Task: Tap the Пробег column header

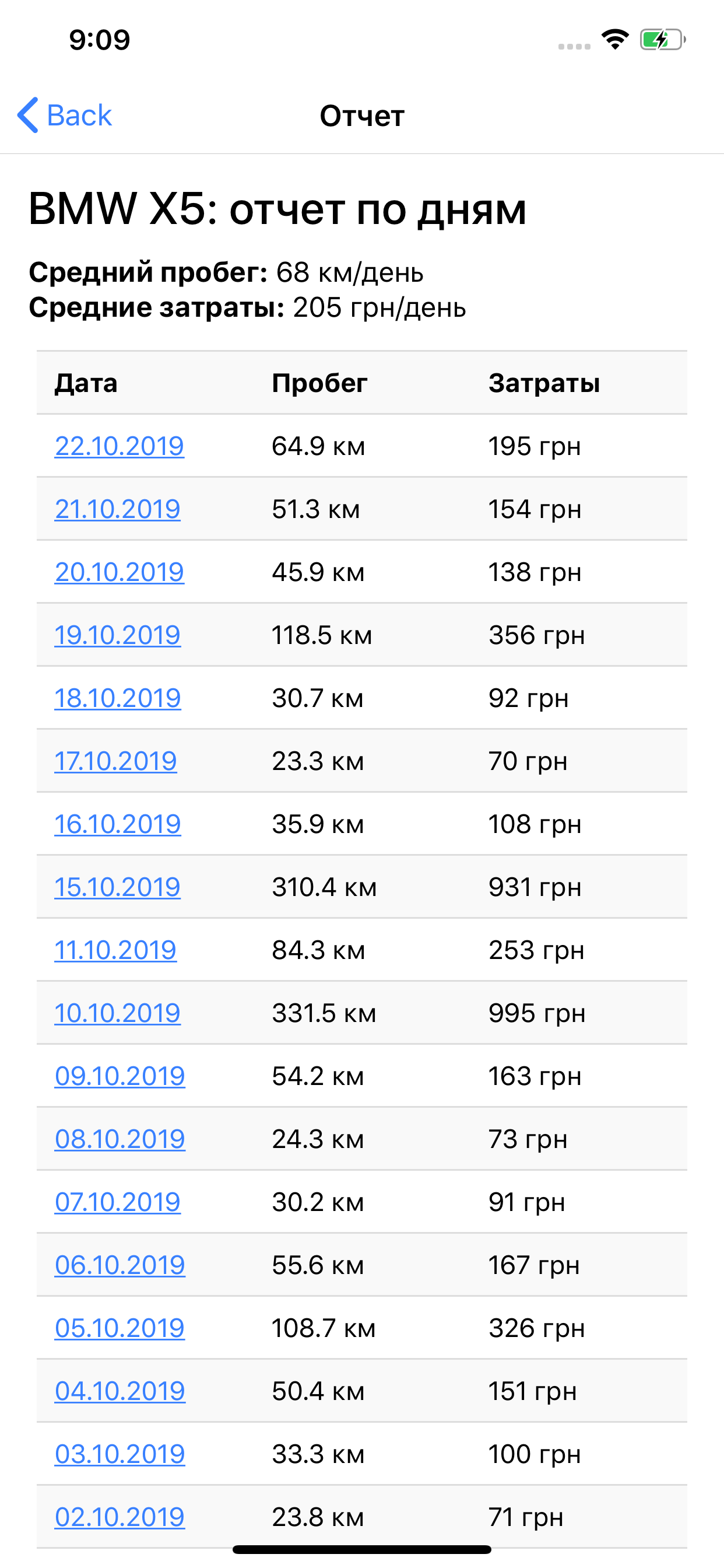Action: [319, 383]
